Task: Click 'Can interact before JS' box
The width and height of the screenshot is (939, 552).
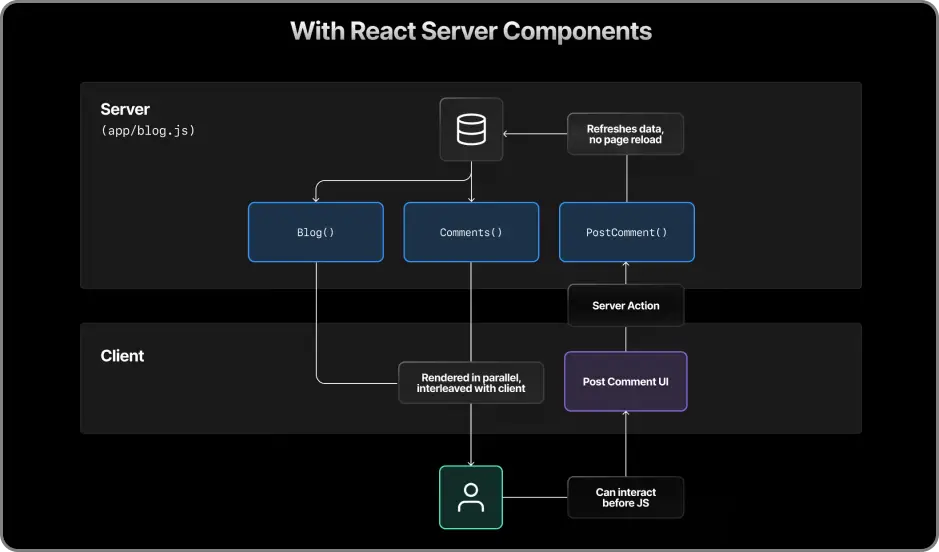Action: (x=626, y=498)
